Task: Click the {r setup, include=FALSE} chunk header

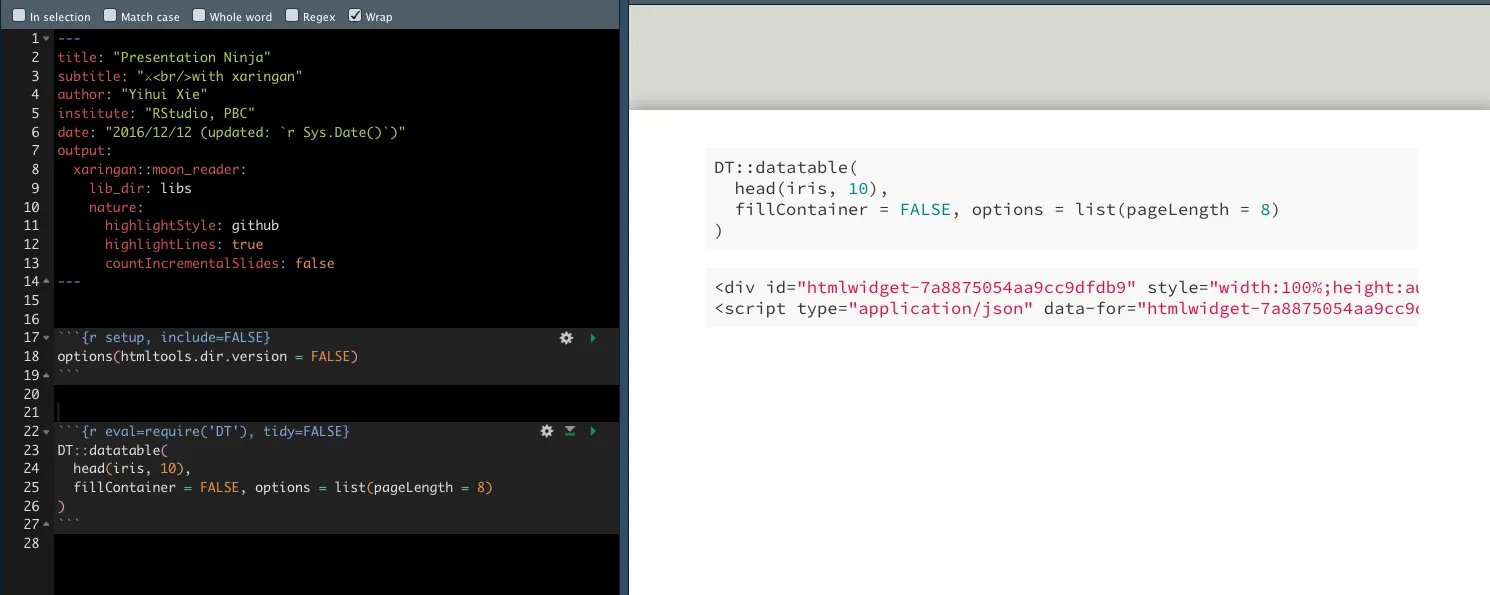Action: [164, 338]
